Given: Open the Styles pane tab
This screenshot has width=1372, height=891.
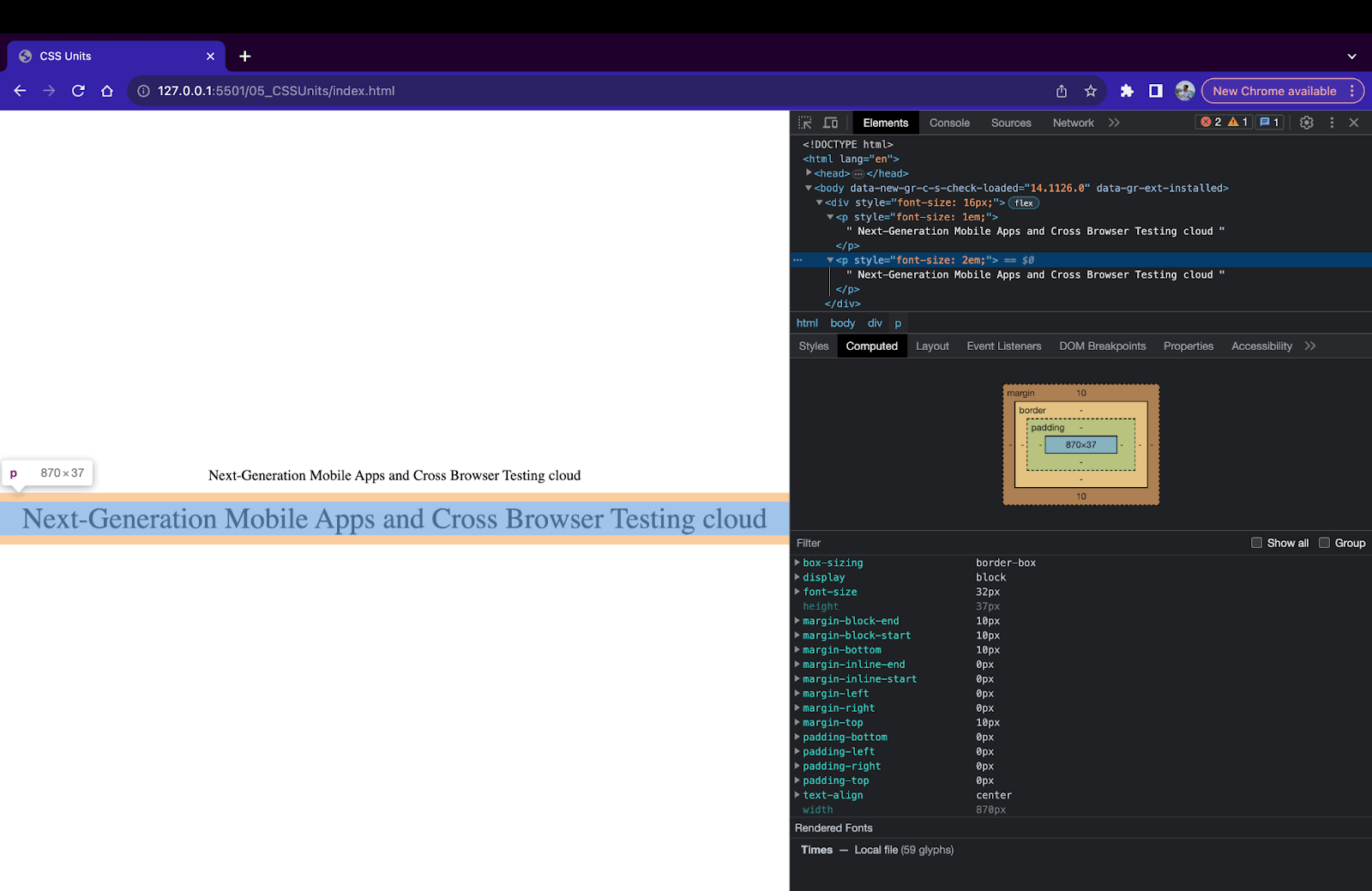Looking at the screenshot, I should (x=813, y=346).
